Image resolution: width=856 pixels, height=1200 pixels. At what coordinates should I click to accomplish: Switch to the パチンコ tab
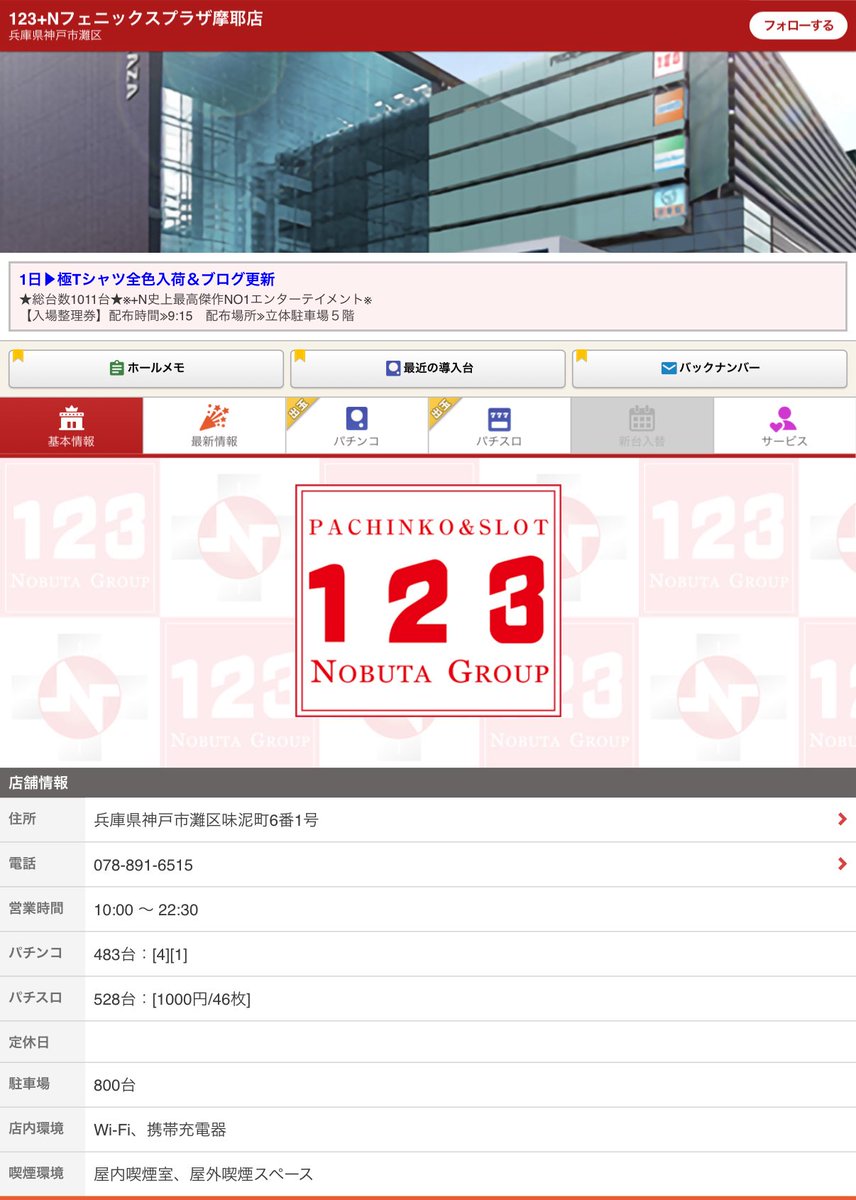click(x=356, y=426)
